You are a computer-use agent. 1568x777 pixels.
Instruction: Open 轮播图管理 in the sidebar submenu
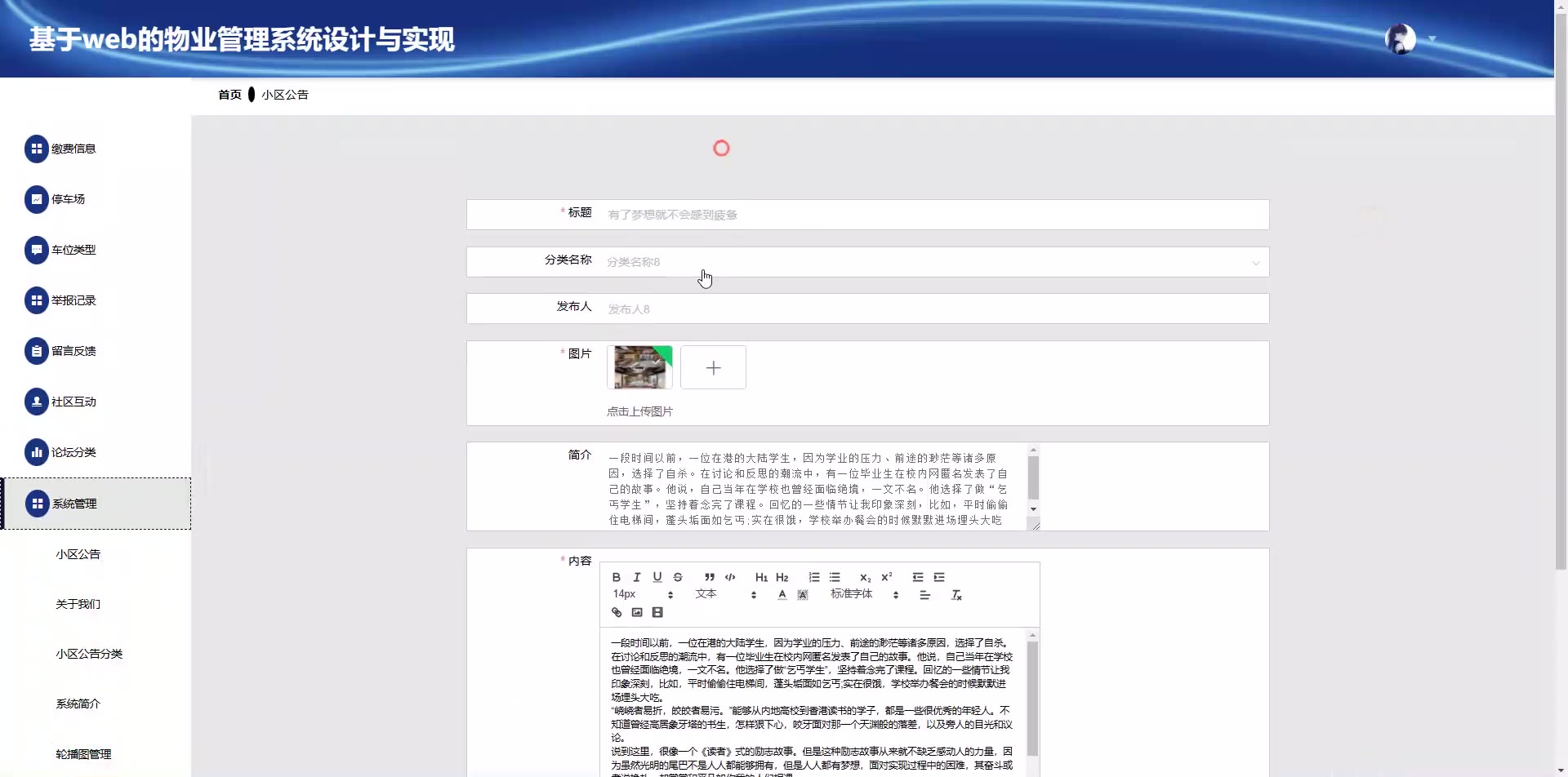83,754
